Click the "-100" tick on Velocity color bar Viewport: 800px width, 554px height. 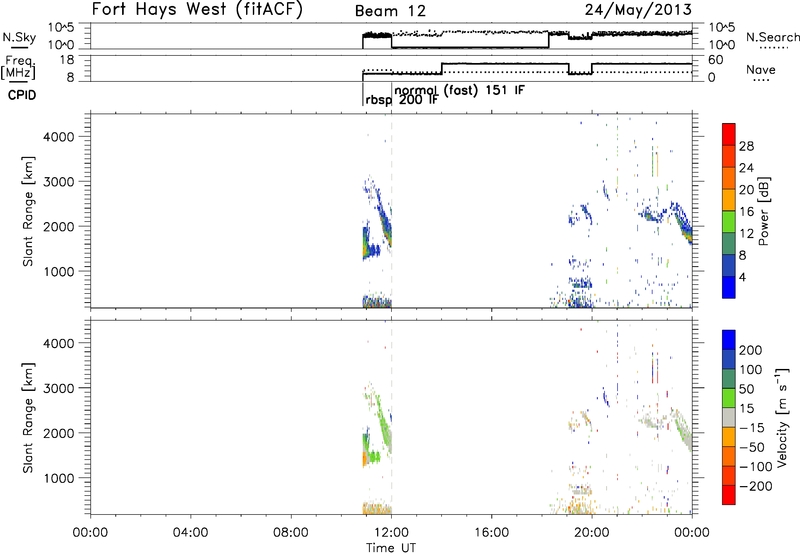tap(756, 467)
